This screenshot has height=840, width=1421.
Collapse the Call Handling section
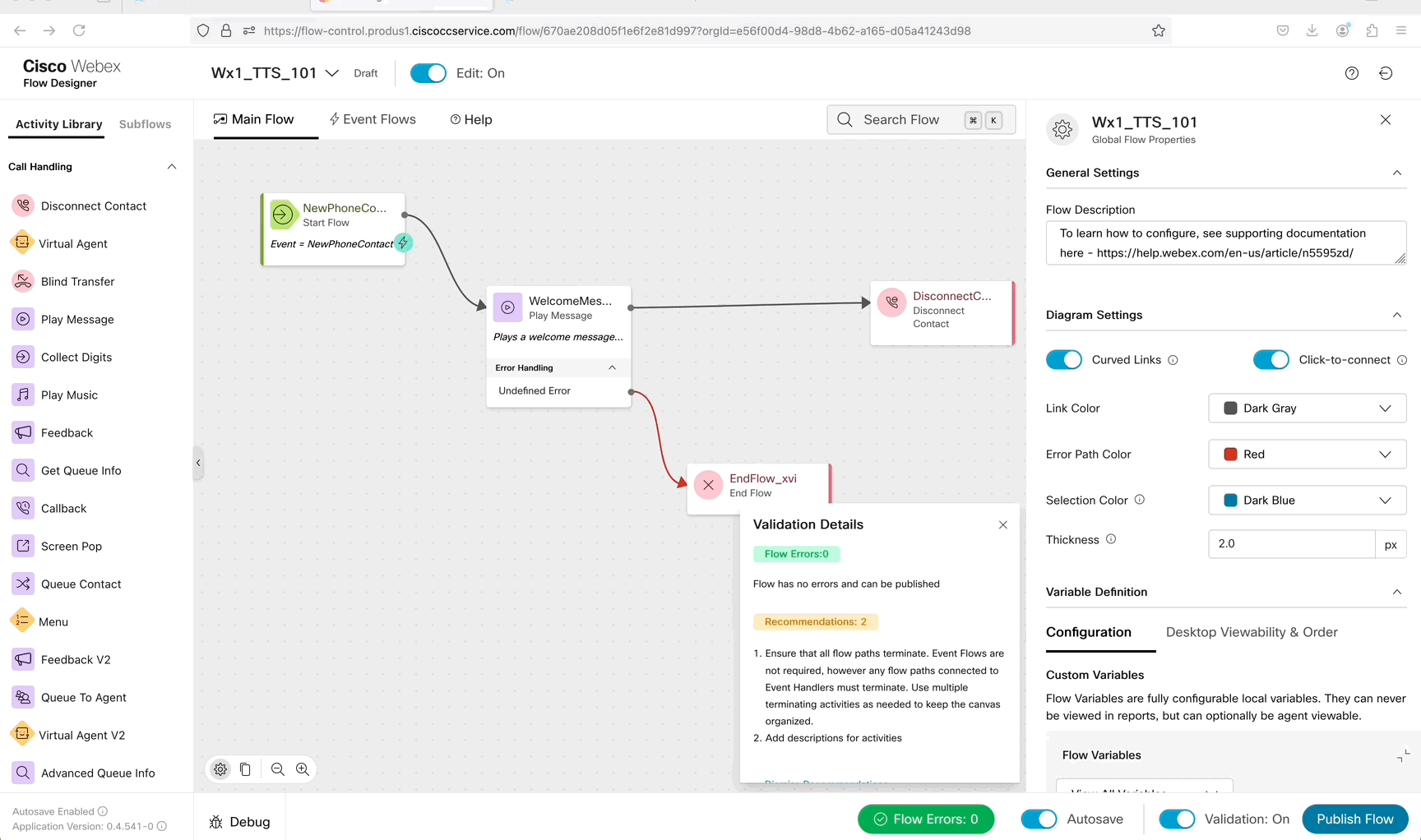(x=172, y=167)
